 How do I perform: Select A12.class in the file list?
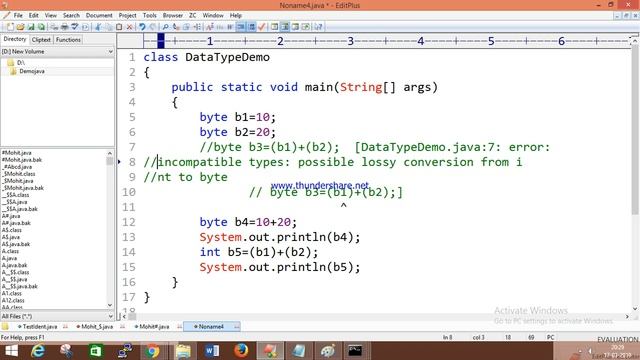tap(13, 300)
